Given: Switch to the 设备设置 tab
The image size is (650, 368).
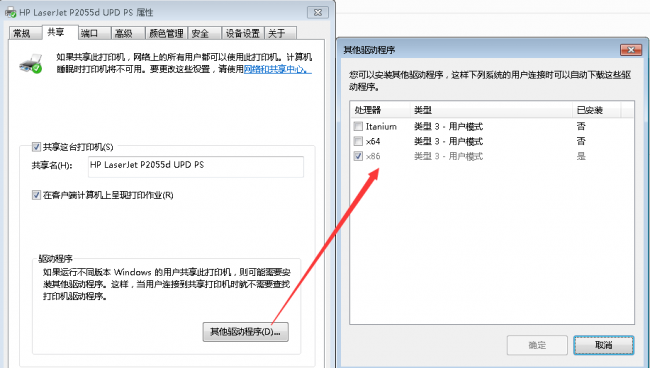Looking at the screenshot, I should pyautogui.click(x=243, y=33).
